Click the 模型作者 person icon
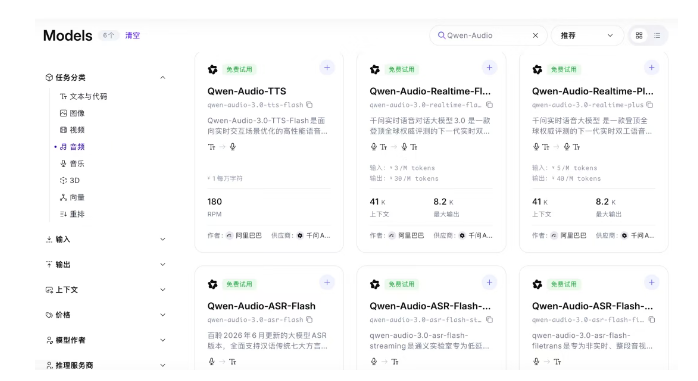The height and width of the screenshot is (381, 698). pos(49,340)
